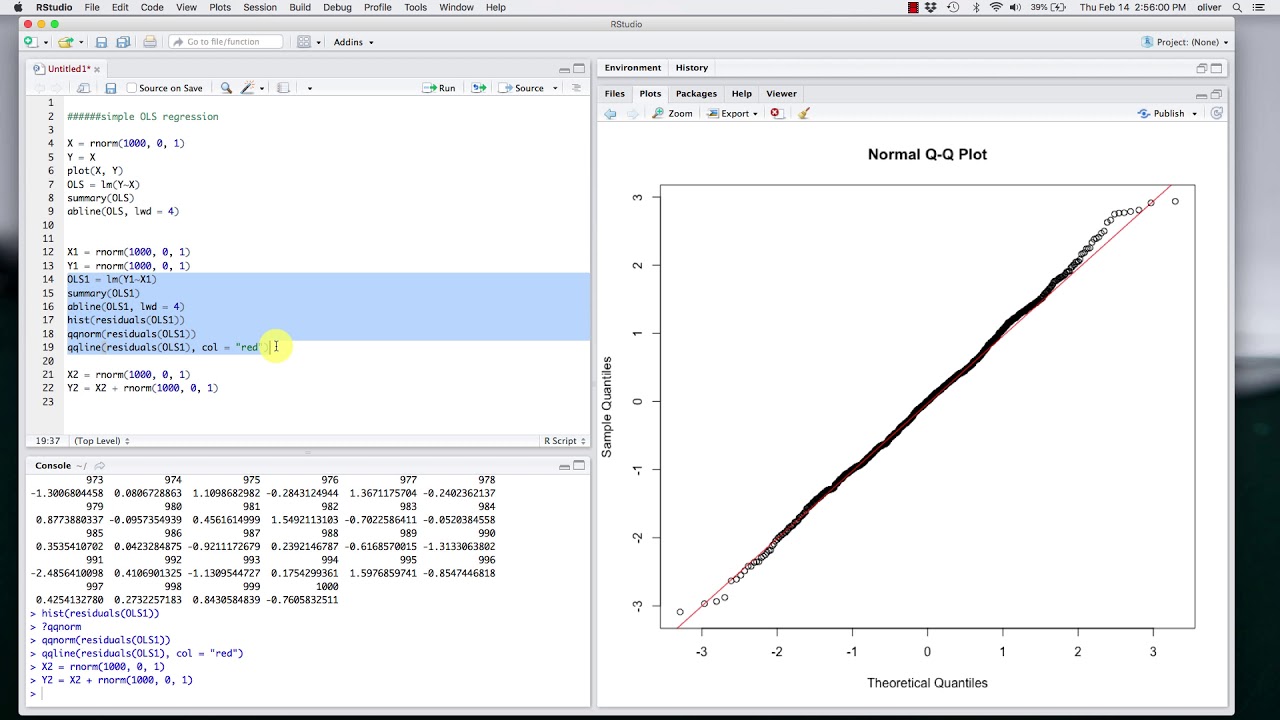Open the Plots menu in menu bar
This screenshot has width=1280, height=720.
pos(220,7)
